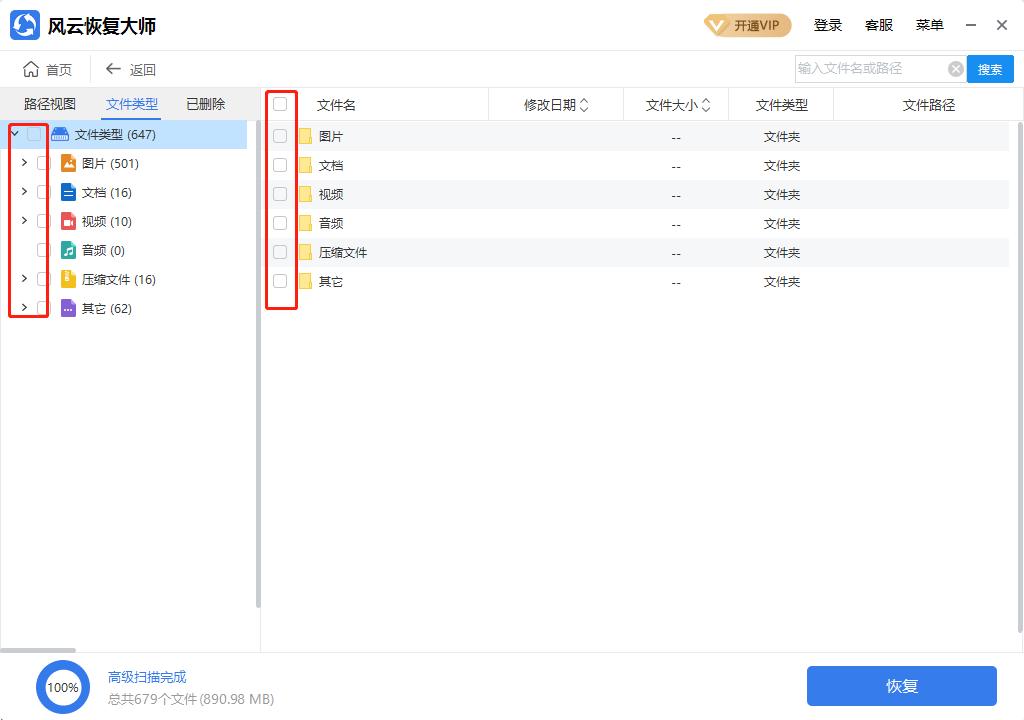Open the 开通VIP purchase page

(745, 25)
